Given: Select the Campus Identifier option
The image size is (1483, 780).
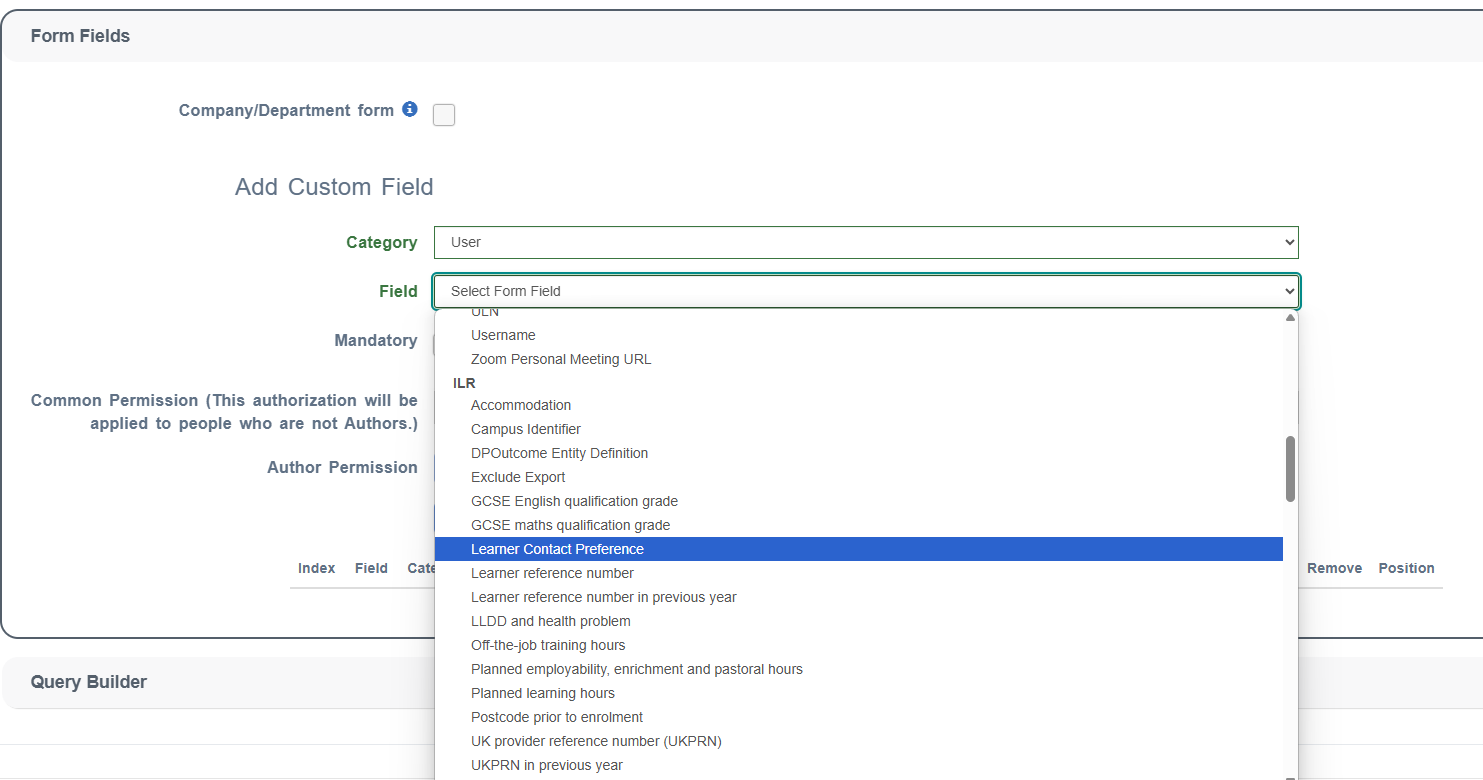Looking at the screenshot, I should pos(859,429).
